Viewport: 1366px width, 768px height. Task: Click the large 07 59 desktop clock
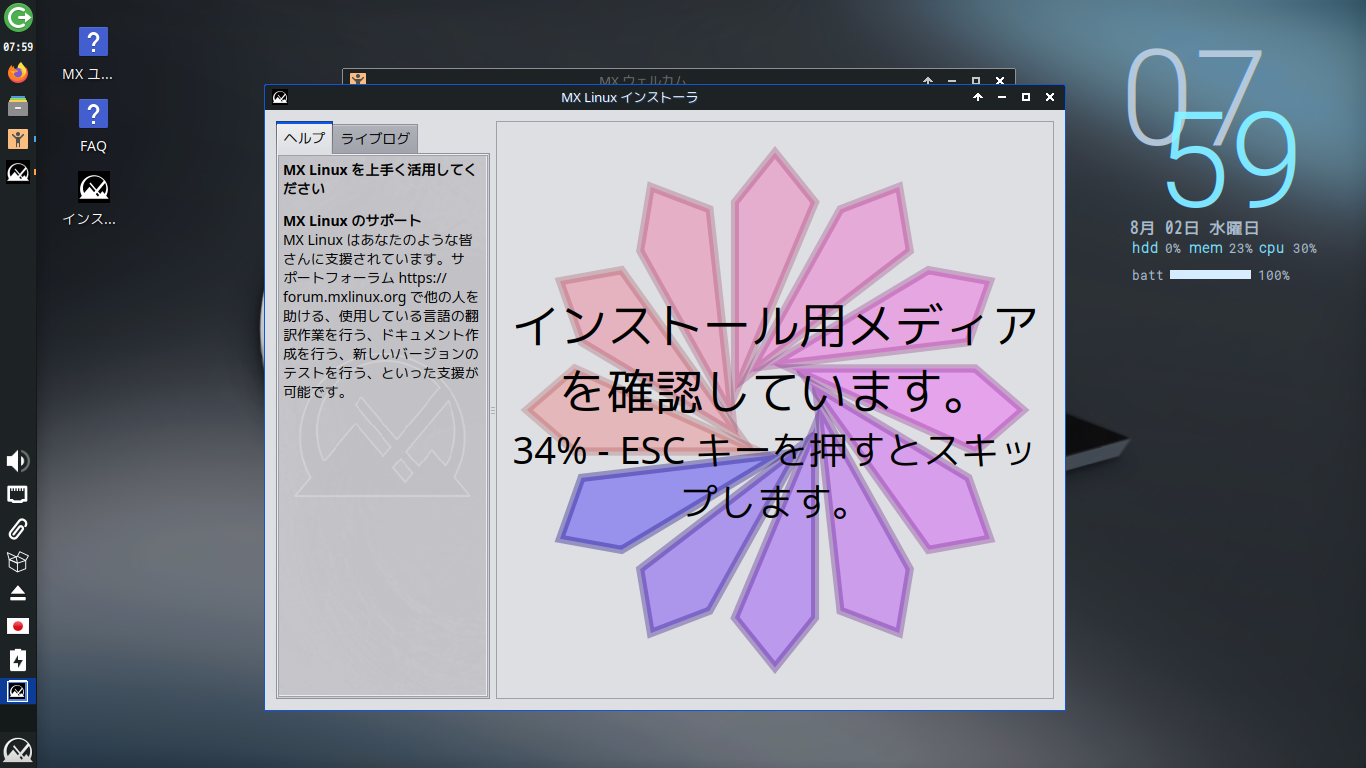tap(1211, 127)
